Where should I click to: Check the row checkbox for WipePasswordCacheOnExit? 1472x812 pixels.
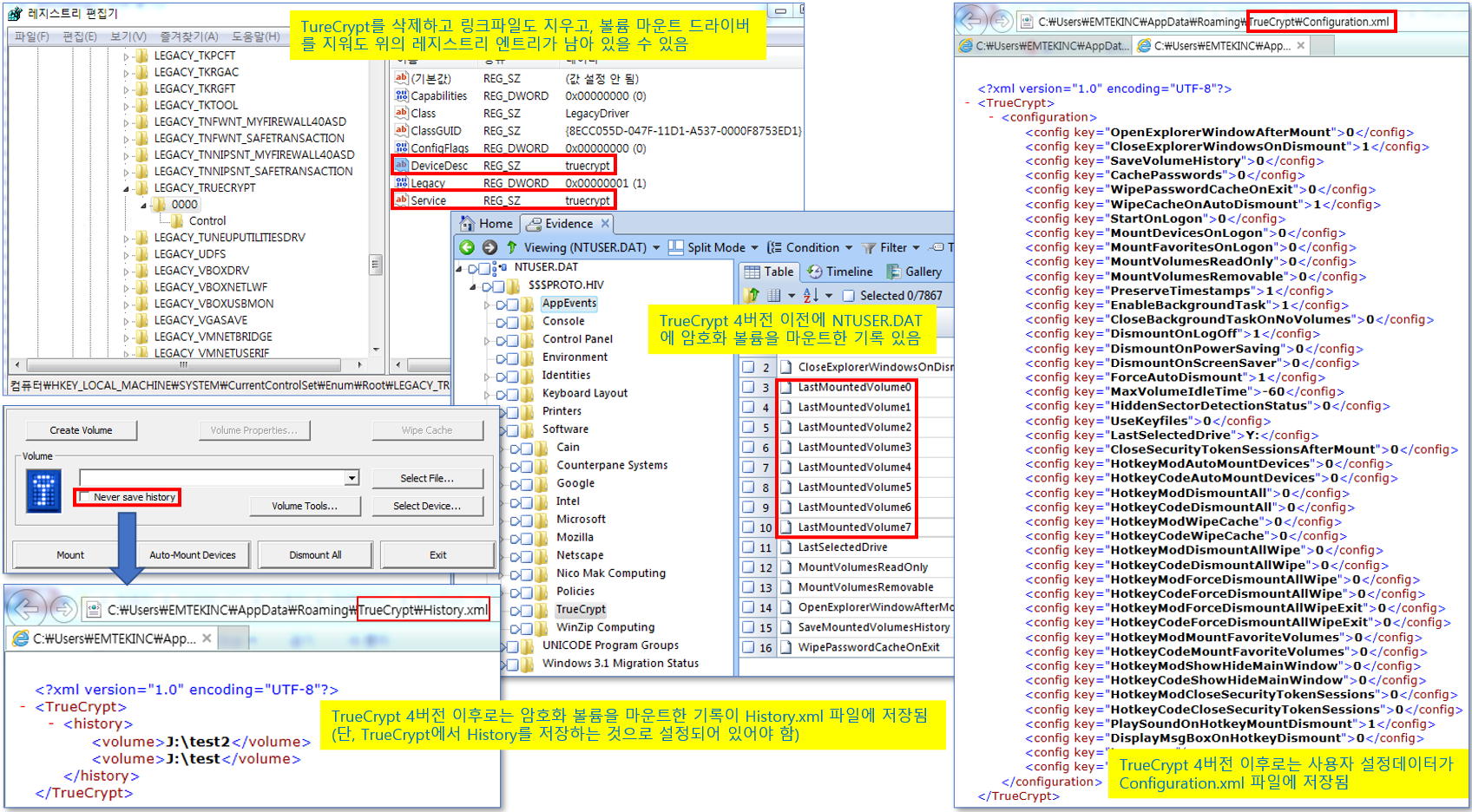[748, 646]
